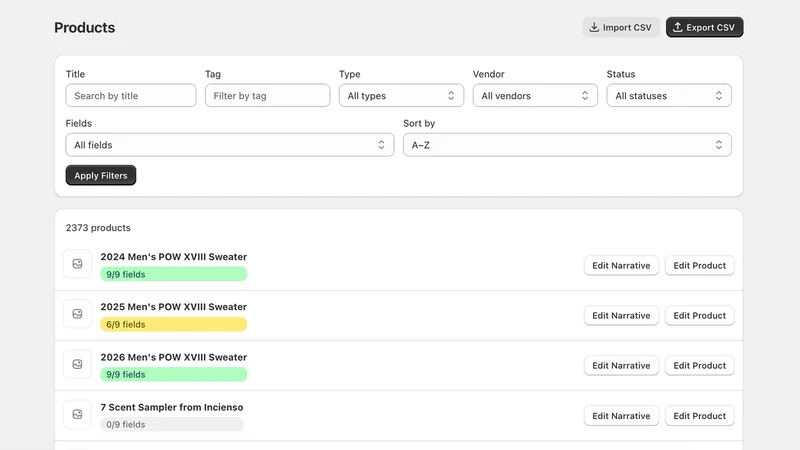The height and width of the screenshot is (450, 800).
Task: Click the chevron arrows in the Type select
Action: click(x=451, y=95)
